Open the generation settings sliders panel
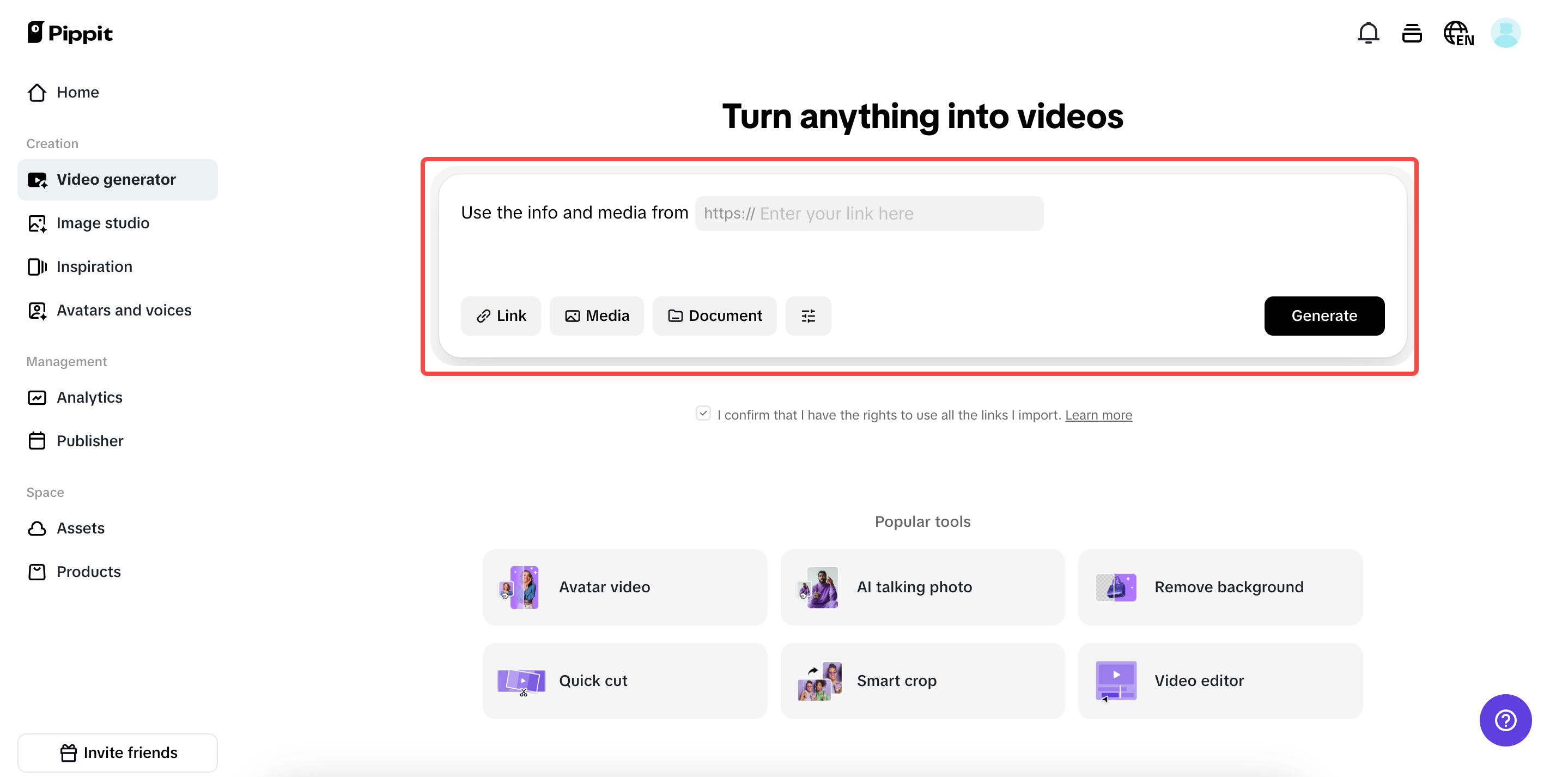This screenshot has width=1568, height=777. click(809, 315)
